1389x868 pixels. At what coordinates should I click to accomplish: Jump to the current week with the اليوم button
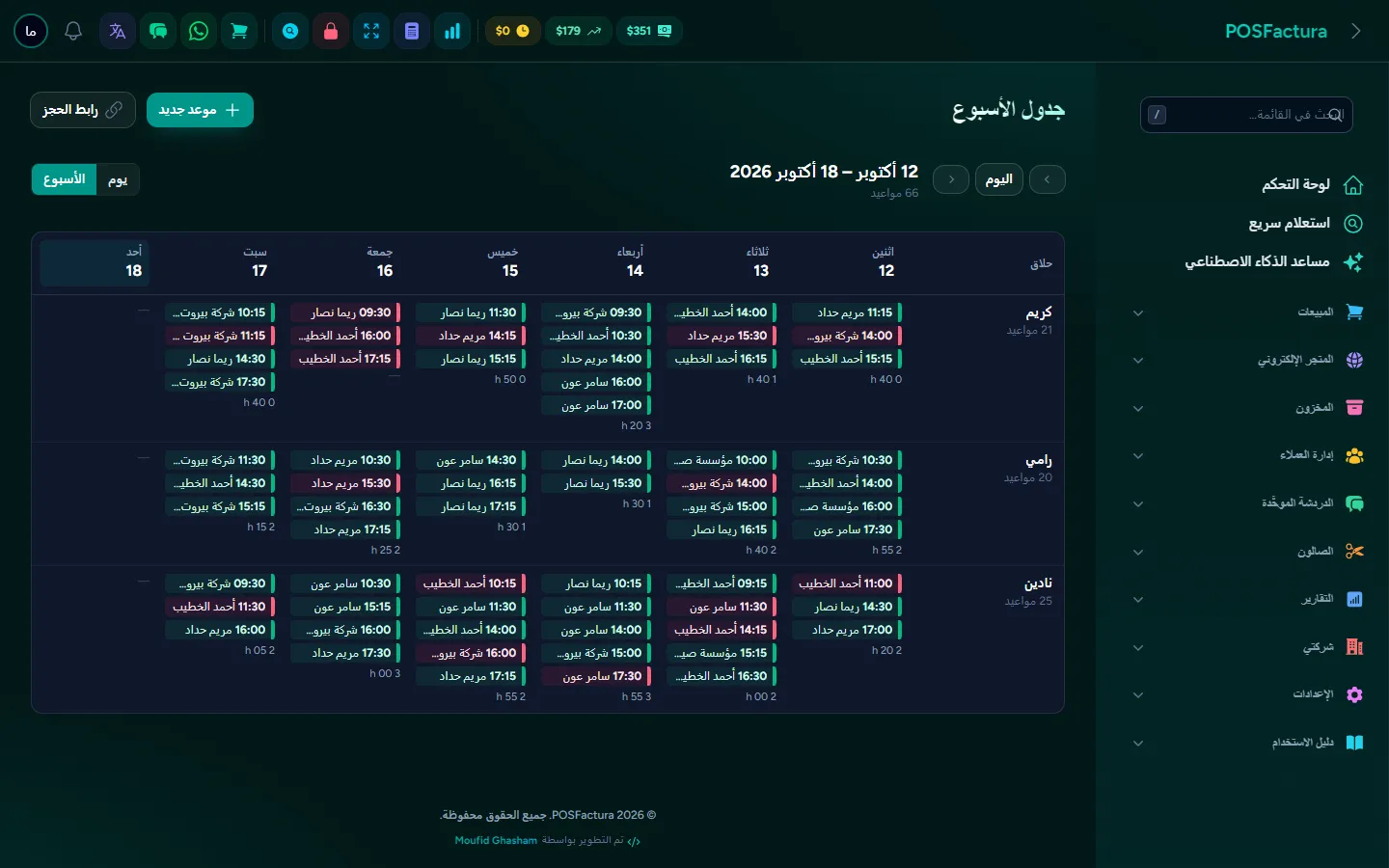coord(998,179)
